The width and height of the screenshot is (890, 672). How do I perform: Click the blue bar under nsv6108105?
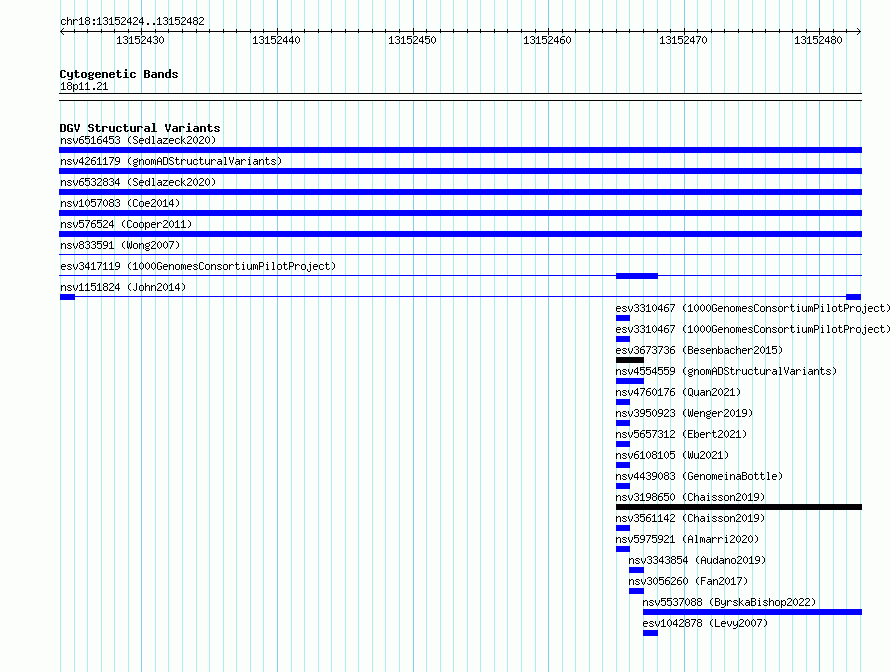coord(623,465)
